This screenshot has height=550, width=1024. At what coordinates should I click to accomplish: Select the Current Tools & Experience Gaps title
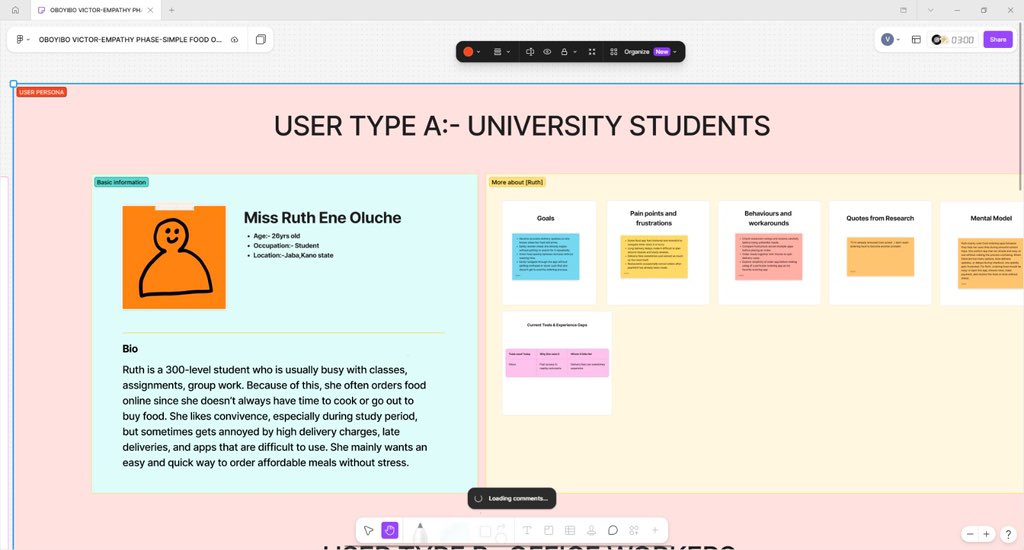(557, 325)
